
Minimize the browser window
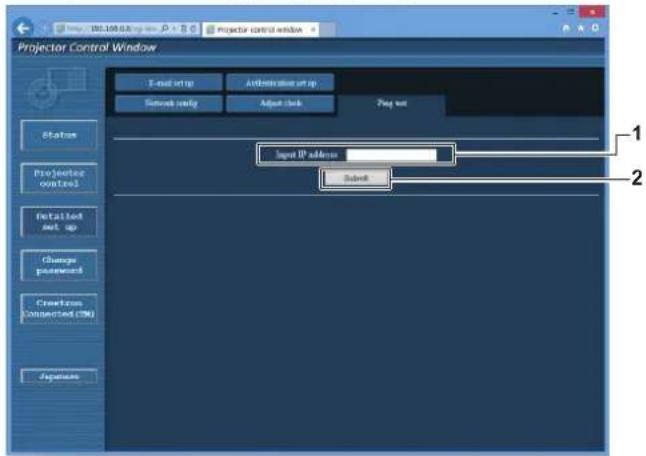556,12
